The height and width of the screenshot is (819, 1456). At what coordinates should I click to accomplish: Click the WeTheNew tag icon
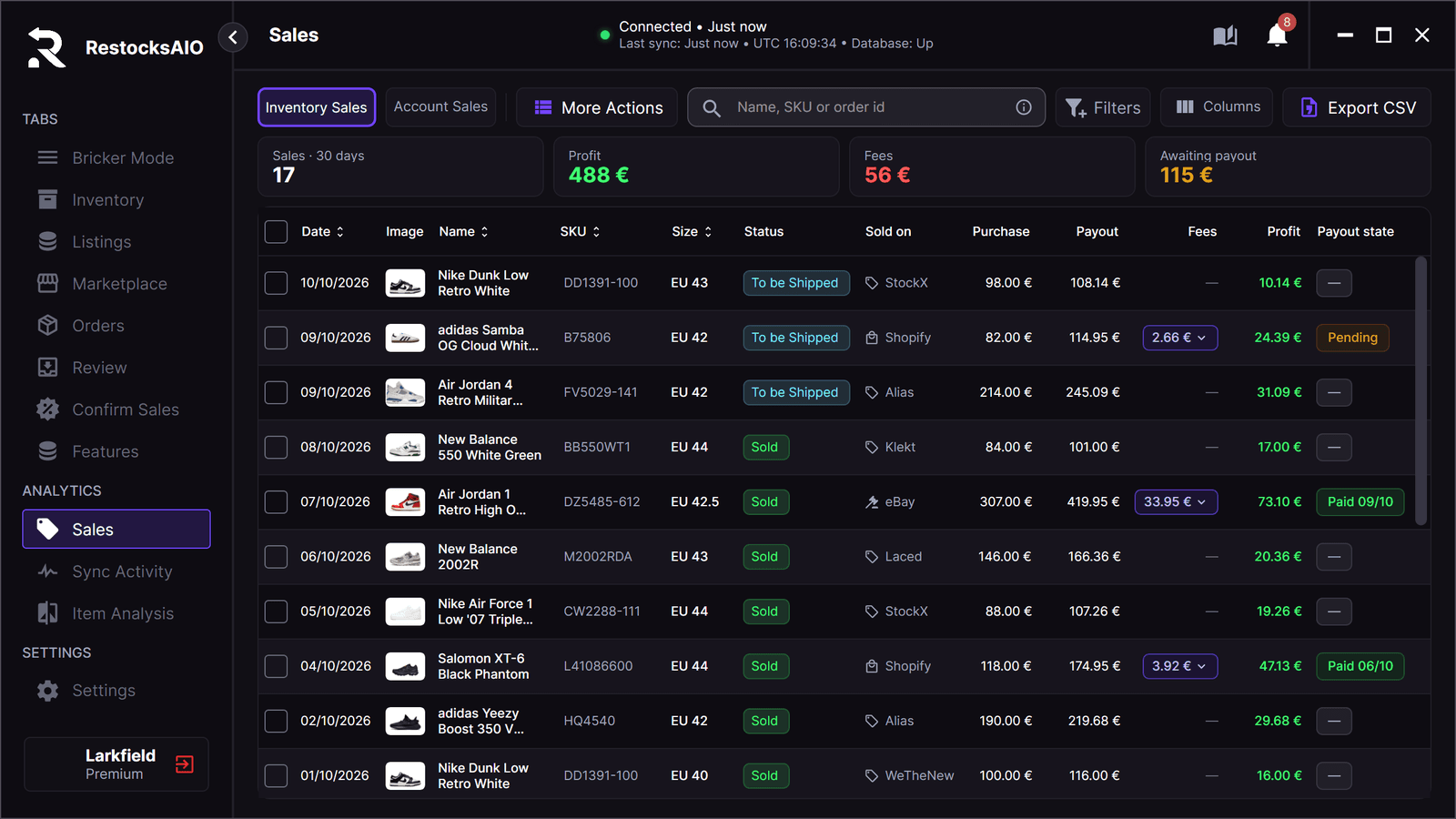[x=872, y=775]
